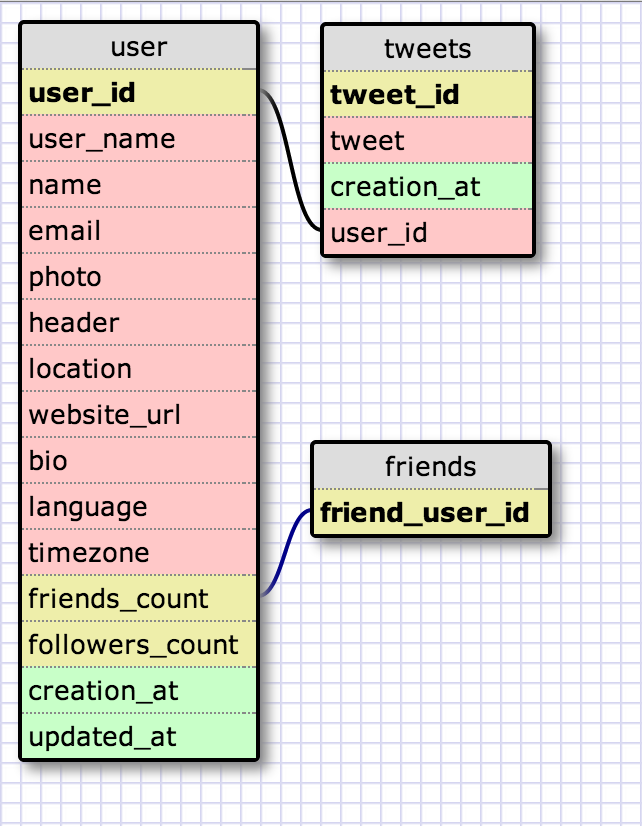Select the friends table header
This screenshot has width=642, height=826.
coord(430,467)
